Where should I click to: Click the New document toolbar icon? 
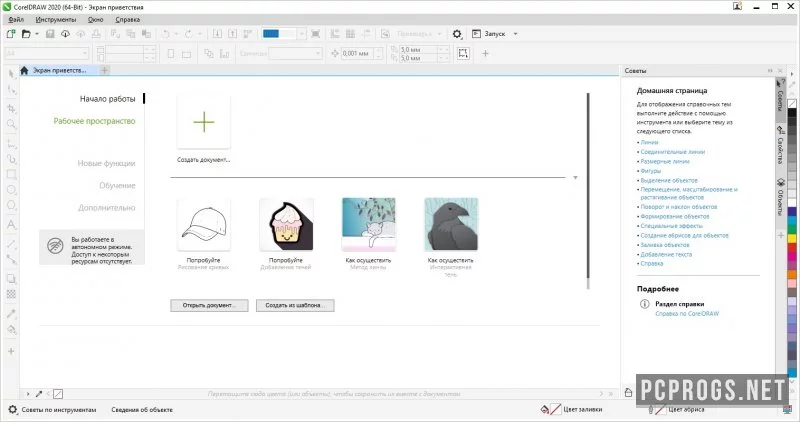[x=11, y=34]
